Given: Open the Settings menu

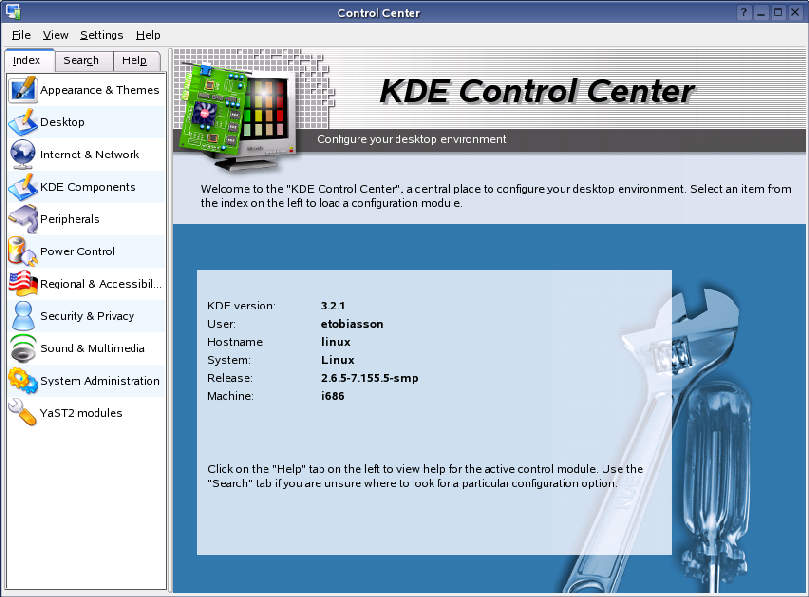Looking at the screenshot, I should pyautogui.click(x=102, y=35).
